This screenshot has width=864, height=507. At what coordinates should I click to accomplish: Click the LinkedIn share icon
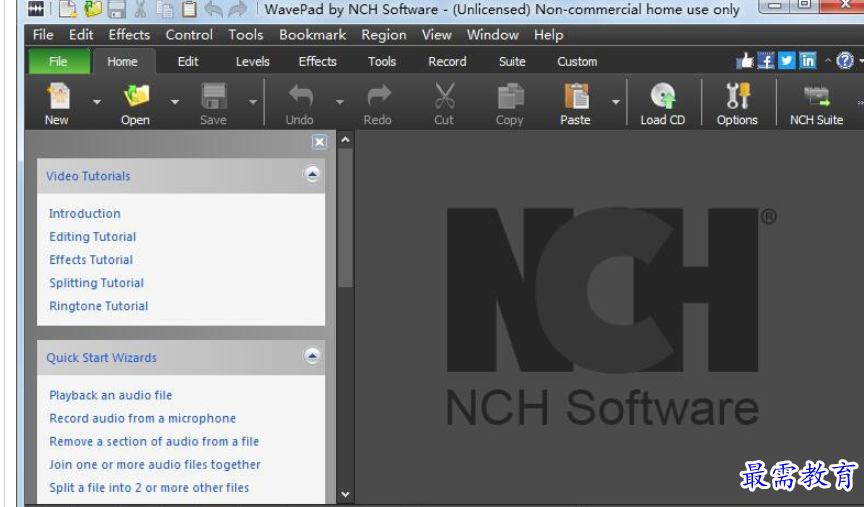(807, 61)
